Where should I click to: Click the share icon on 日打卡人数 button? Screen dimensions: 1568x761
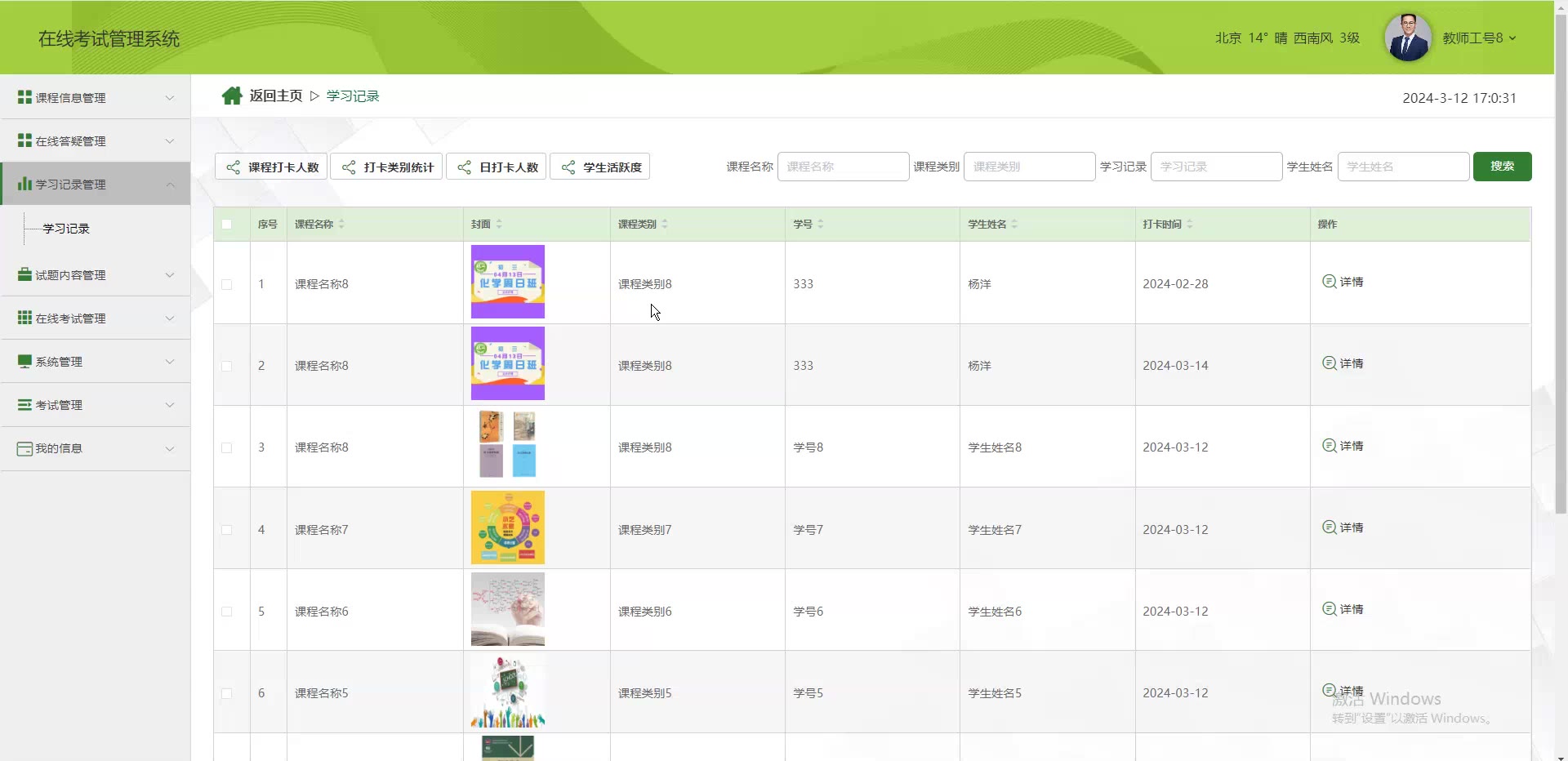(465, 167)
